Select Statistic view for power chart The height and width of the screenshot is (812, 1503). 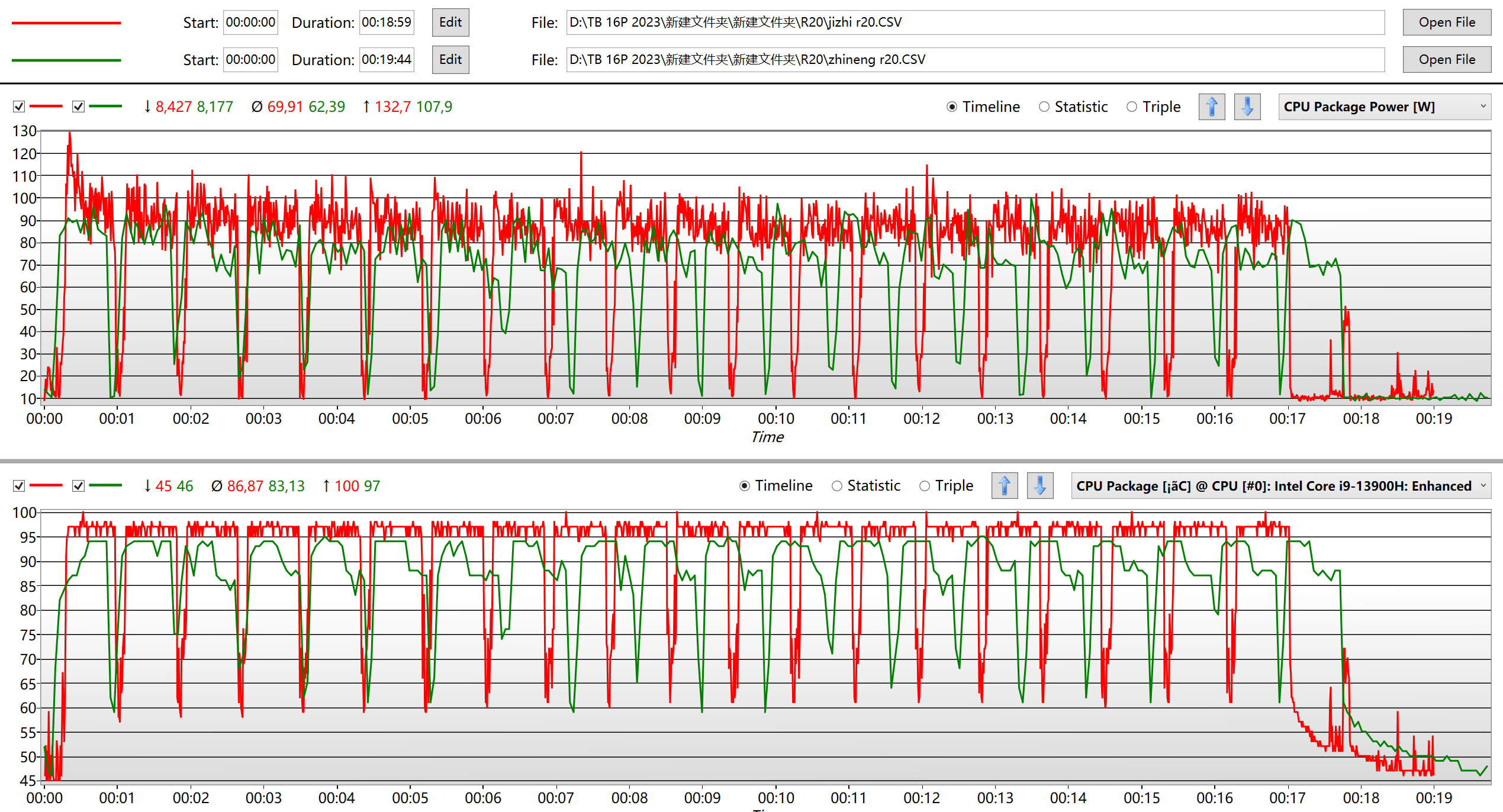[x=1044, y=107]
